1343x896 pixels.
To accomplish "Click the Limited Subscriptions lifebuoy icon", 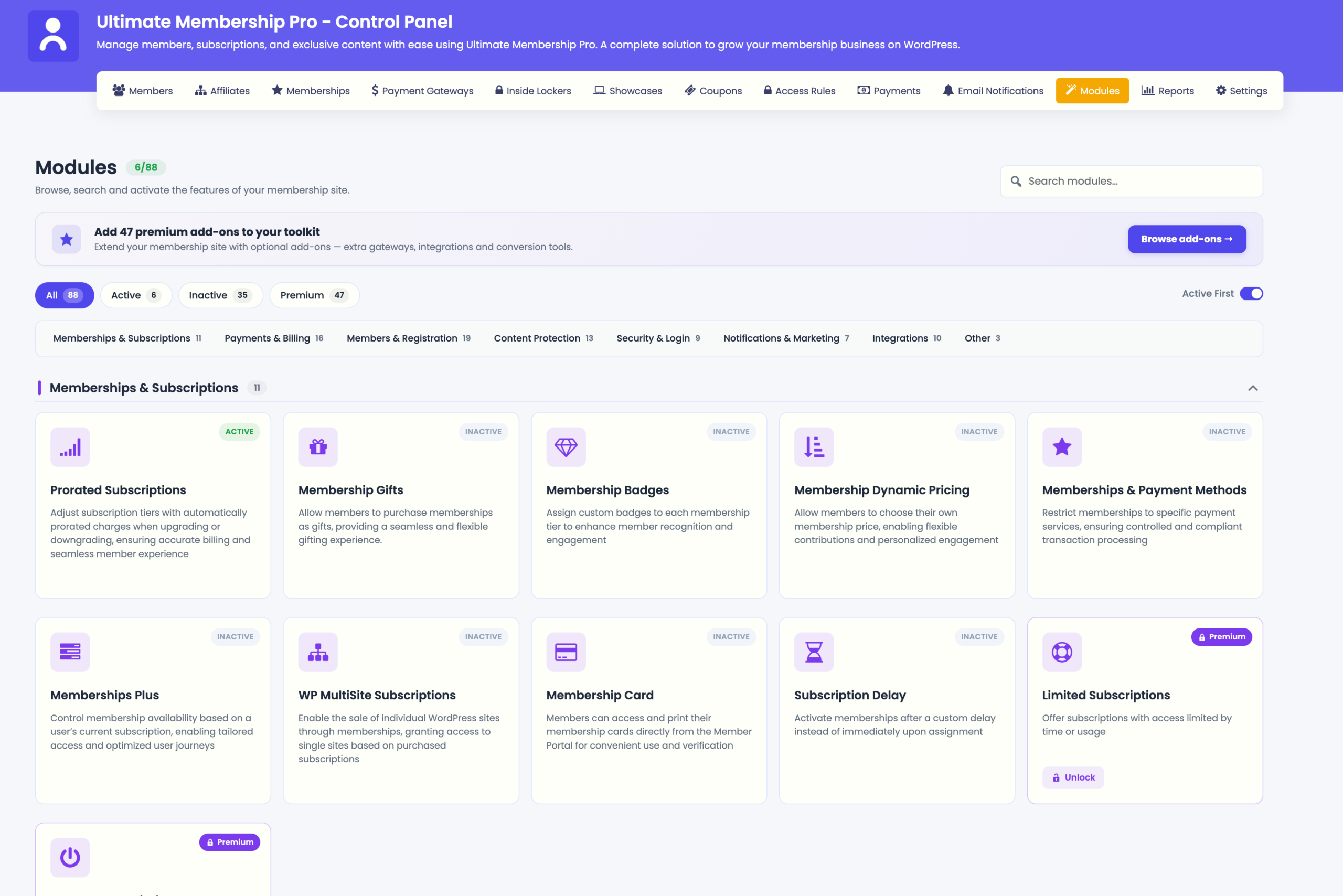I will 1062,652.
